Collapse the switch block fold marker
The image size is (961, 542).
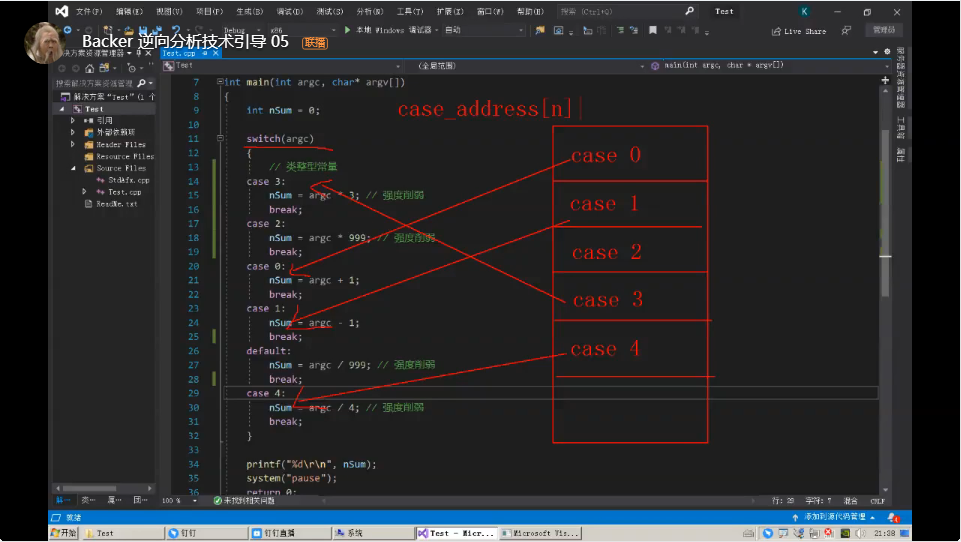[x=219, y=139]
